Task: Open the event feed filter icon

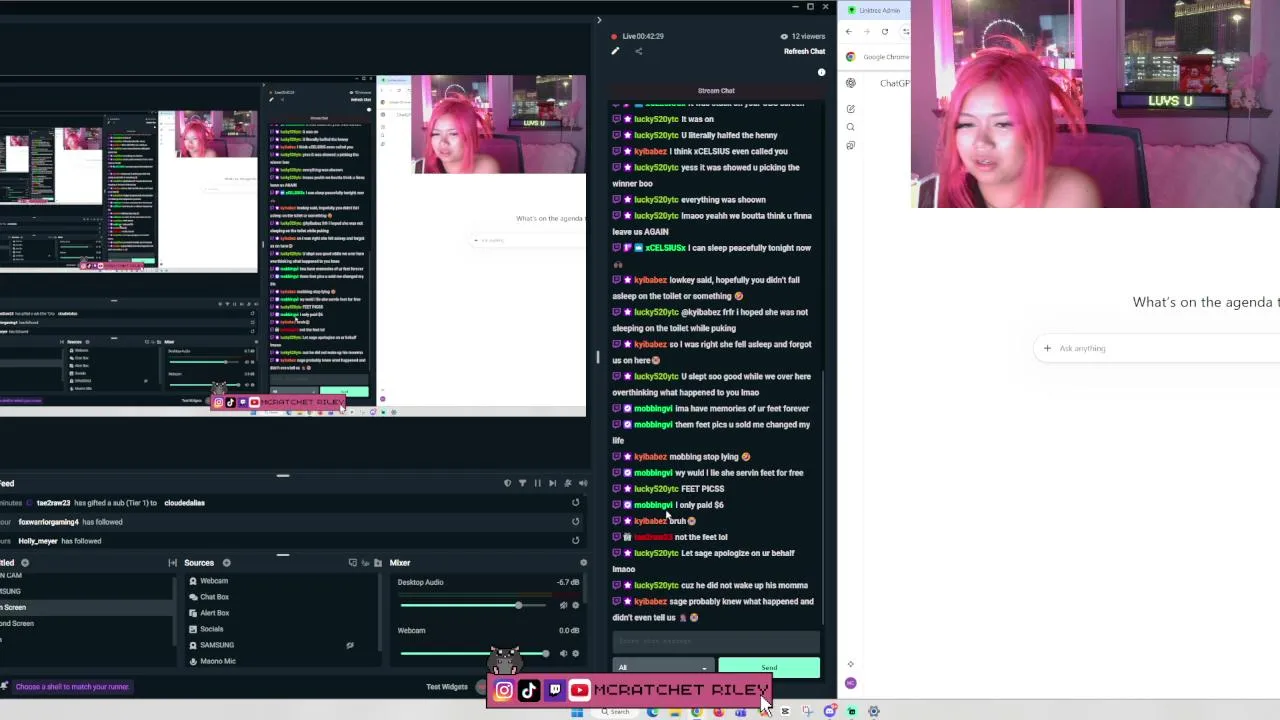Action: click(522, 483)
